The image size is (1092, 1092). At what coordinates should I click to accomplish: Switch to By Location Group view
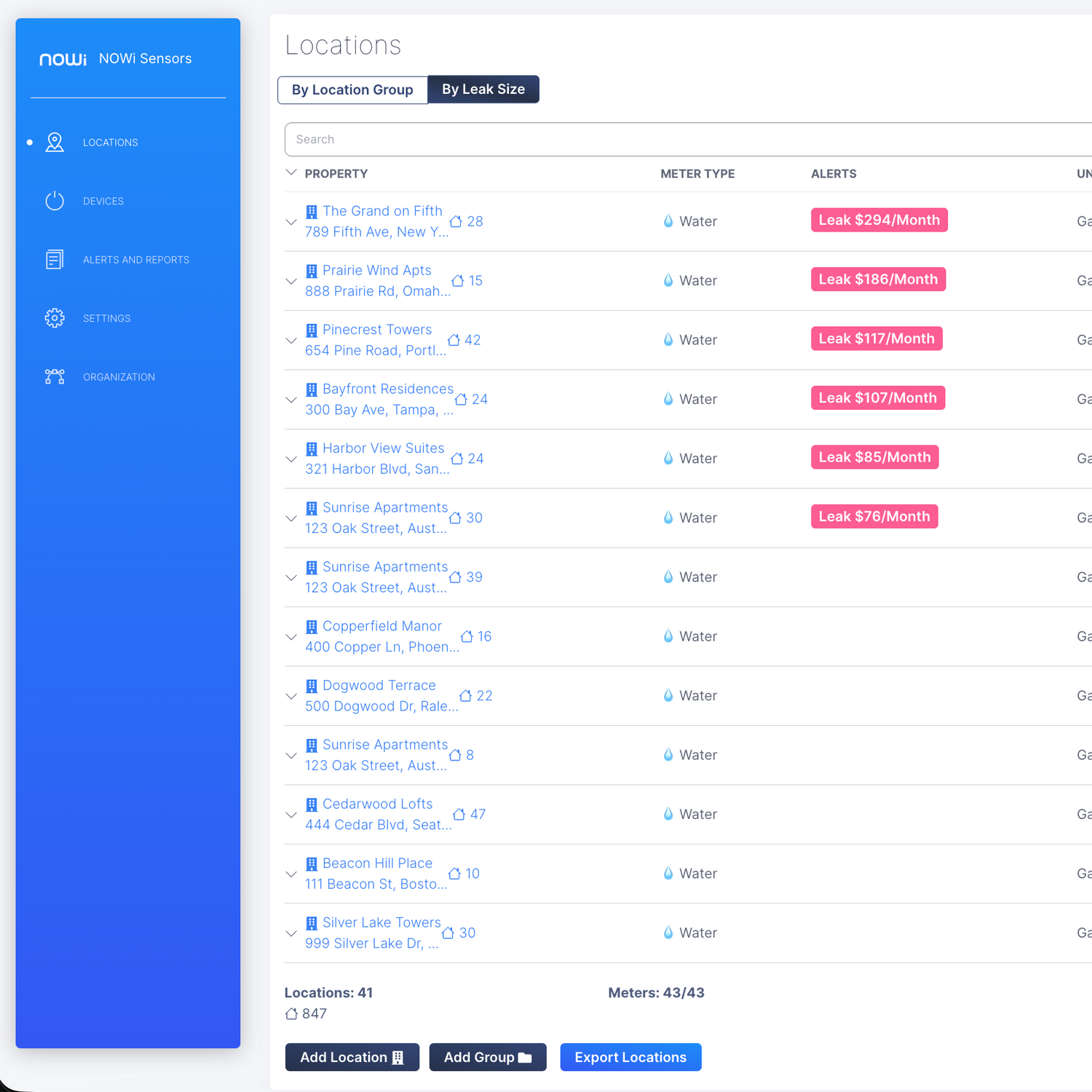[x=352, y=90]
